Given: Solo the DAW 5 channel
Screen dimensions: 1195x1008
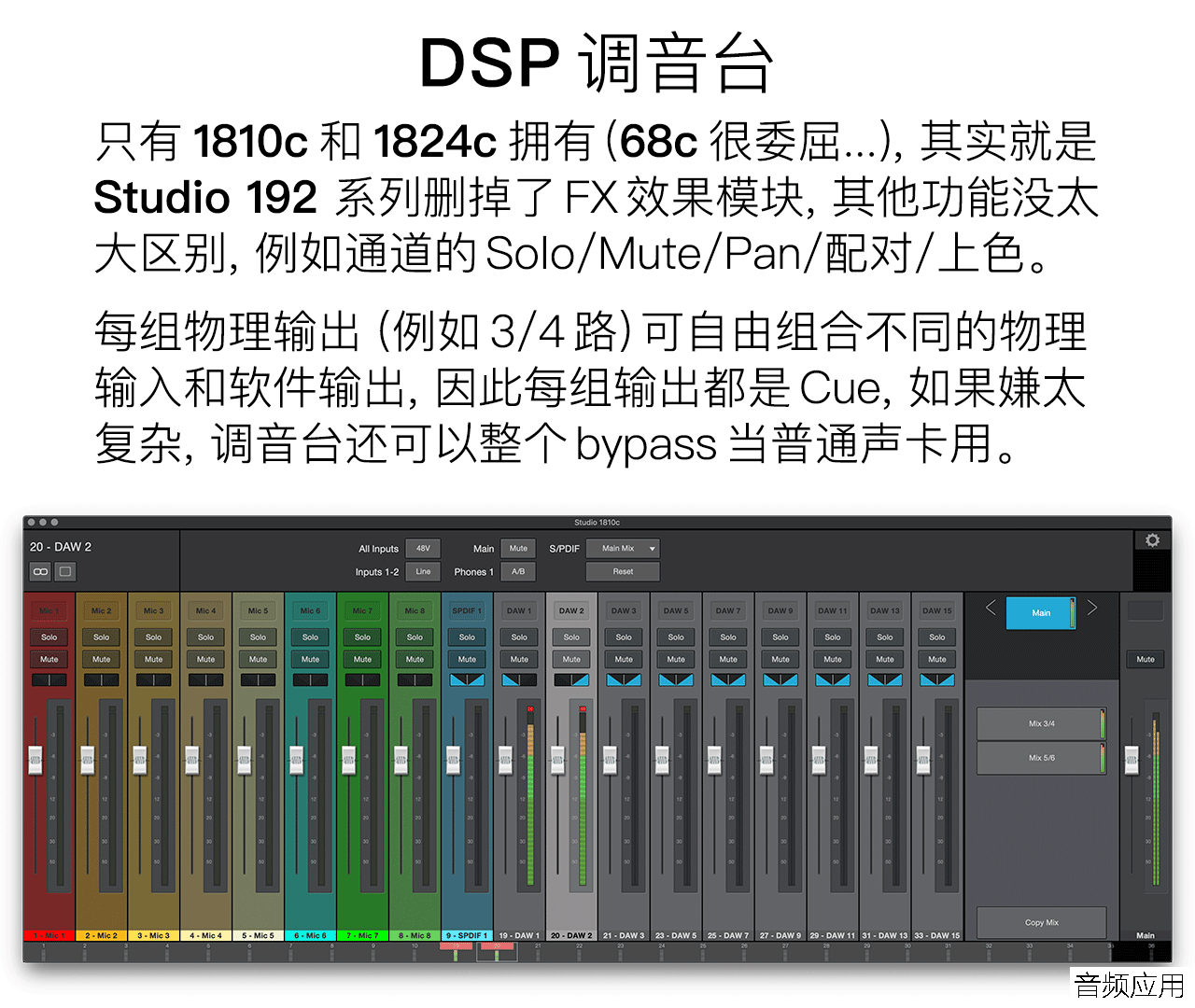Looking at the screenshot, I should click(x=677, y=637).
